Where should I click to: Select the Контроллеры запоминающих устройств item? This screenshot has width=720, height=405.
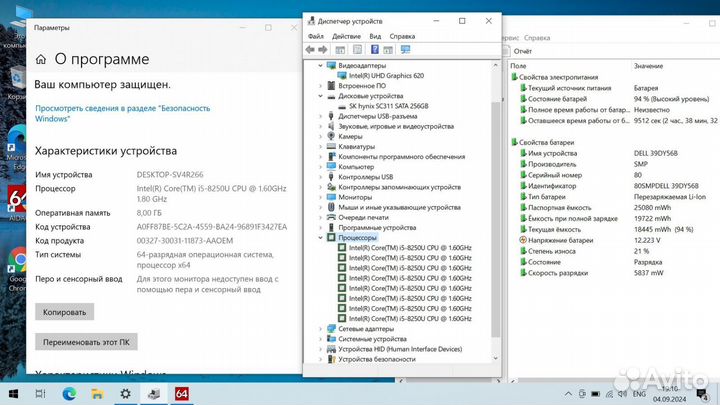coord(399,187)
